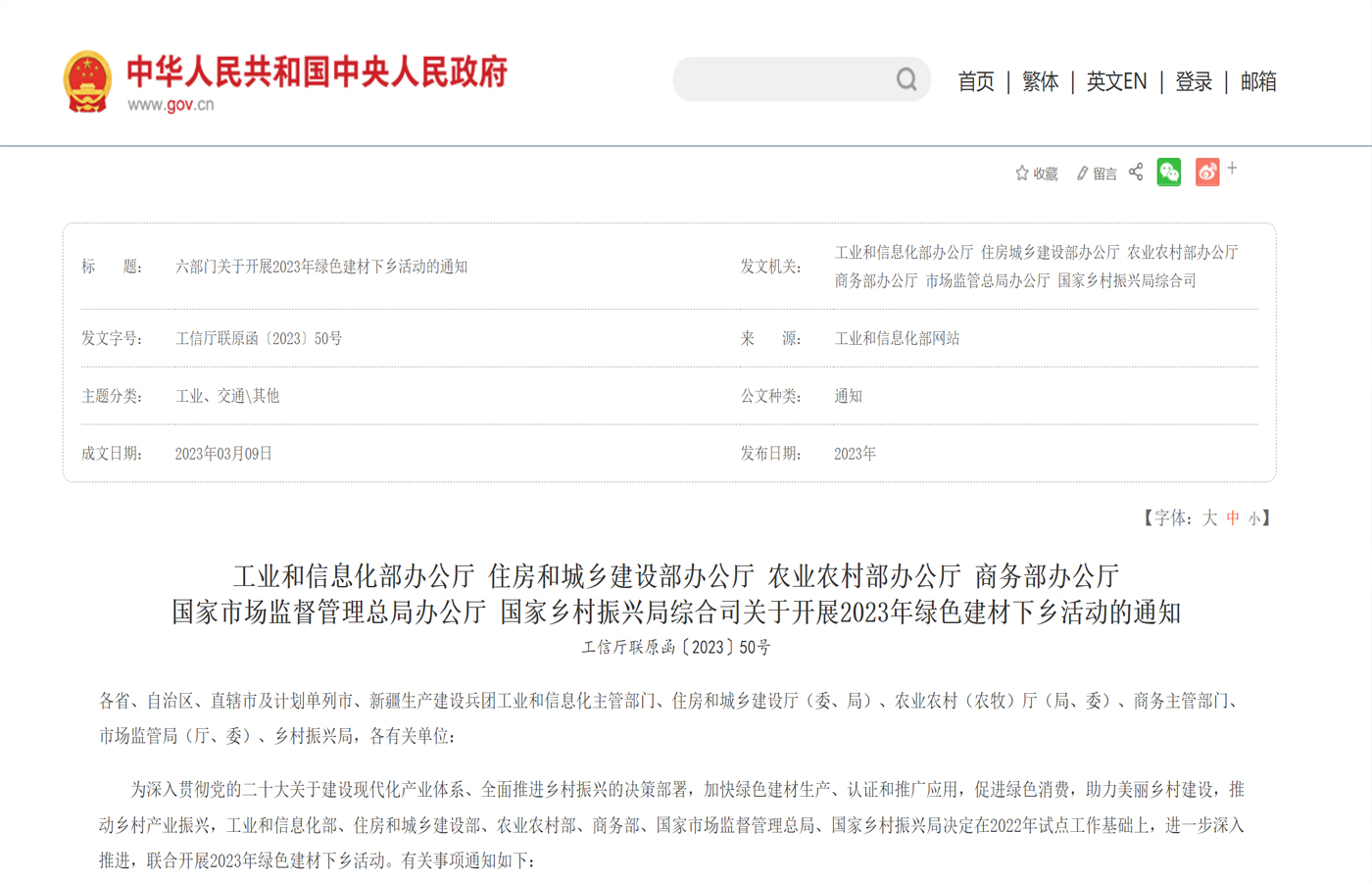Click the 公文种类 label

[x=771, y=396]
